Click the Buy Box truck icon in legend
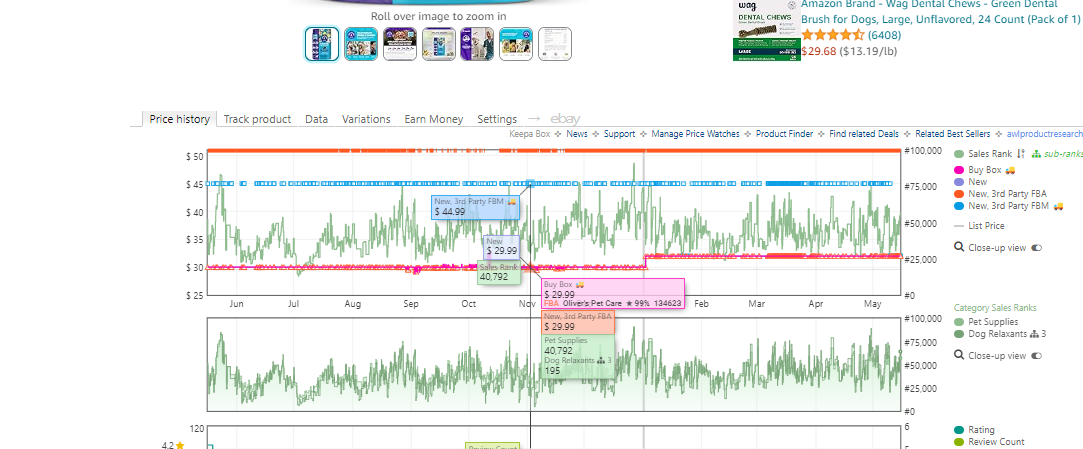The image size is (1083, 449). click(x=1010, y=169)
